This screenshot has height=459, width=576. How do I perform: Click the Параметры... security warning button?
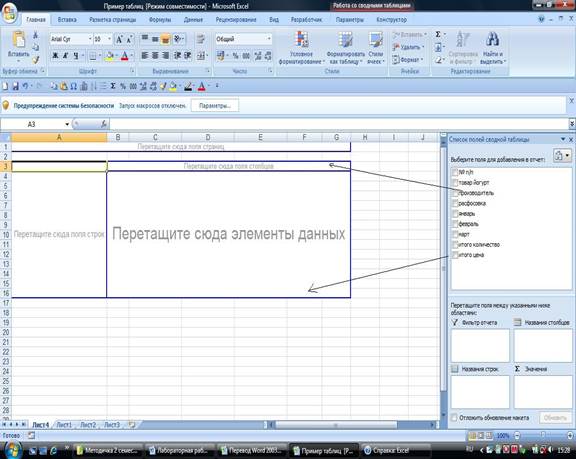(215, 106)
